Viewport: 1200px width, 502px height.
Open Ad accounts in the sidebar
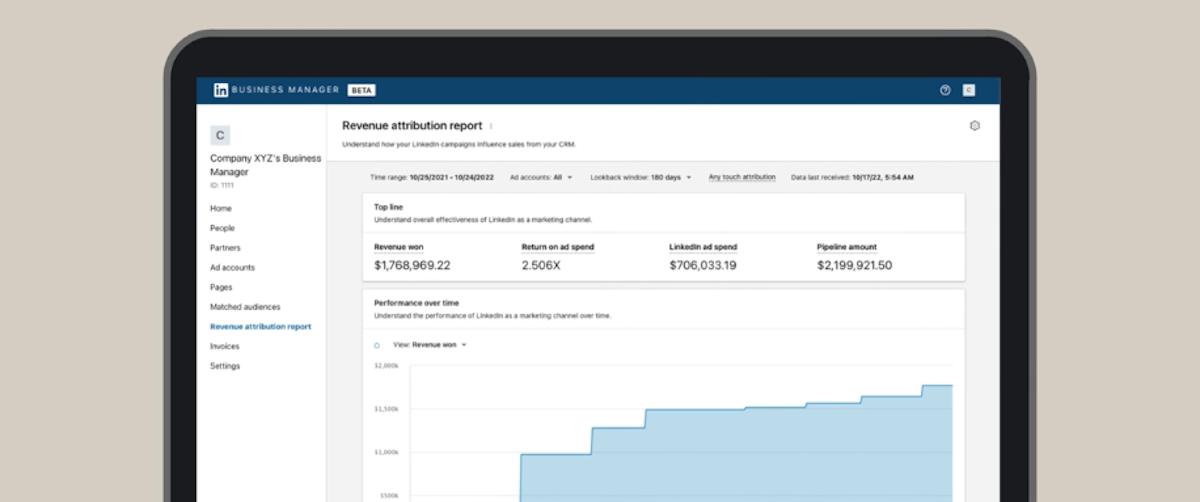(232, 267)
